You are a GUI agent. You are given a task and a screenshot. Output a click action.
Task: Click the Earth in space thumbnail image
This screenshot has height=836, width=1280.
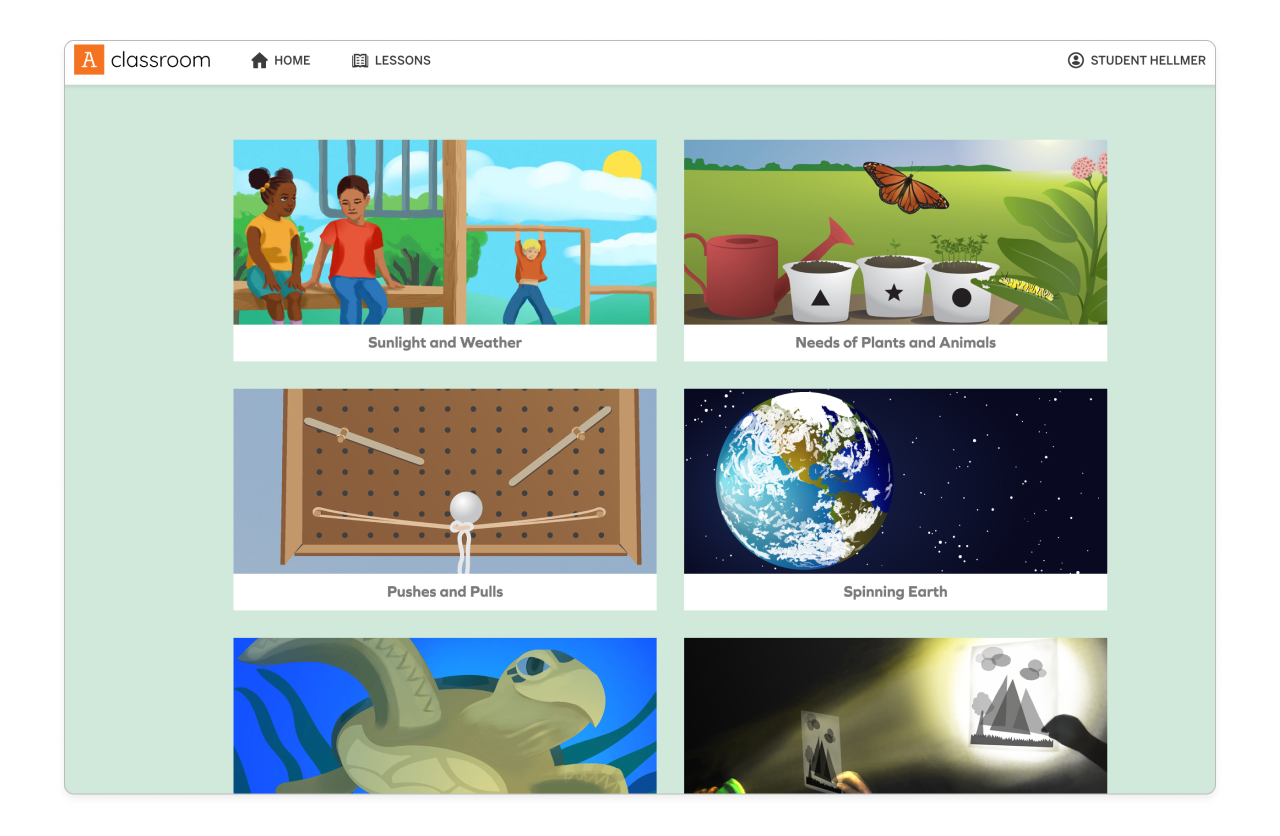click(895, 481)
